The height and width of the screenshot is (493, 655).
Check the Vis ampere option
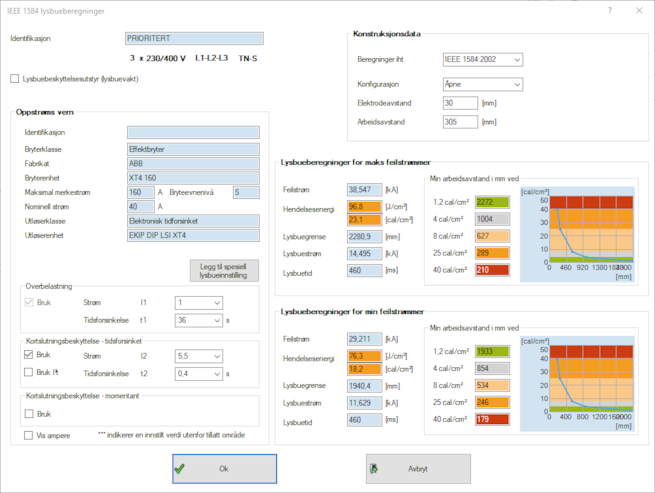click(x=29, y=435)
